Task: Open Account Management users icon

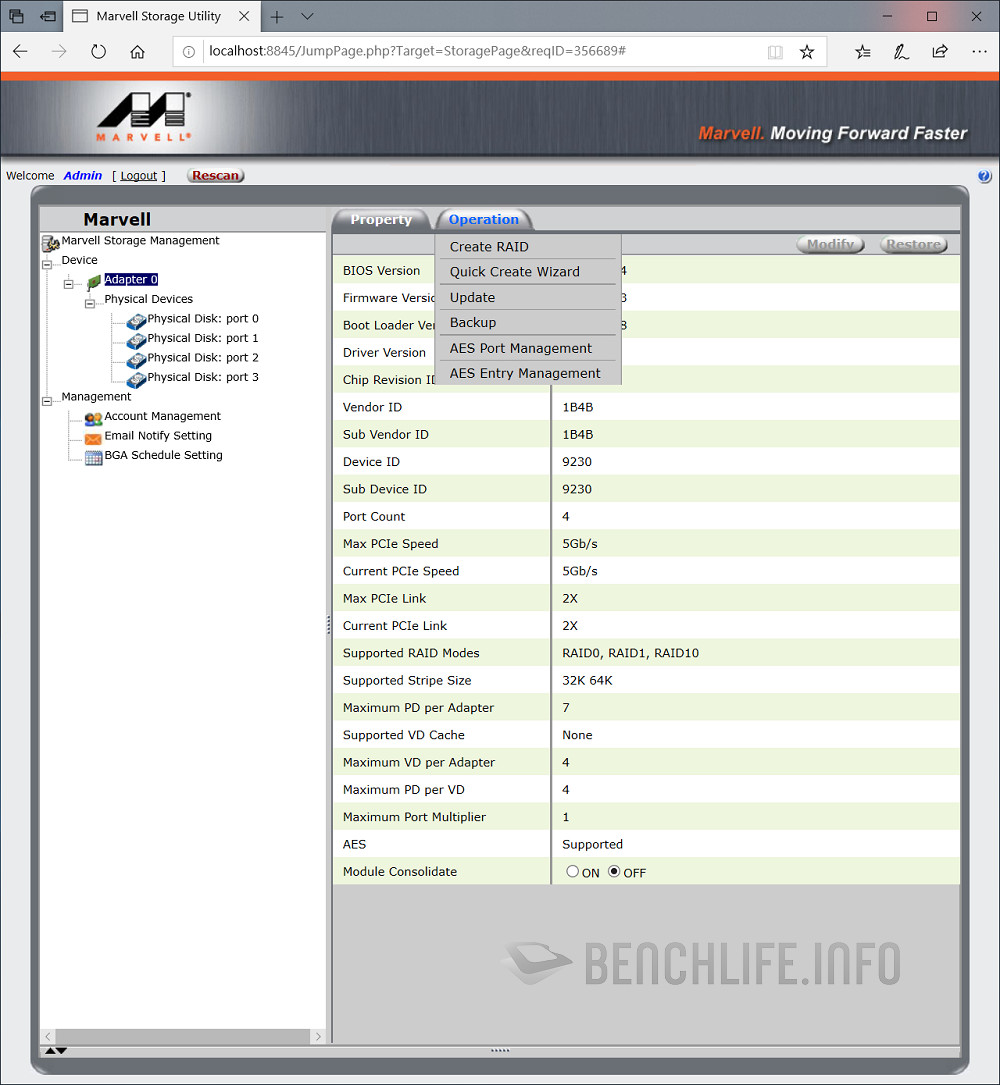Action: [x=93, y=418]
